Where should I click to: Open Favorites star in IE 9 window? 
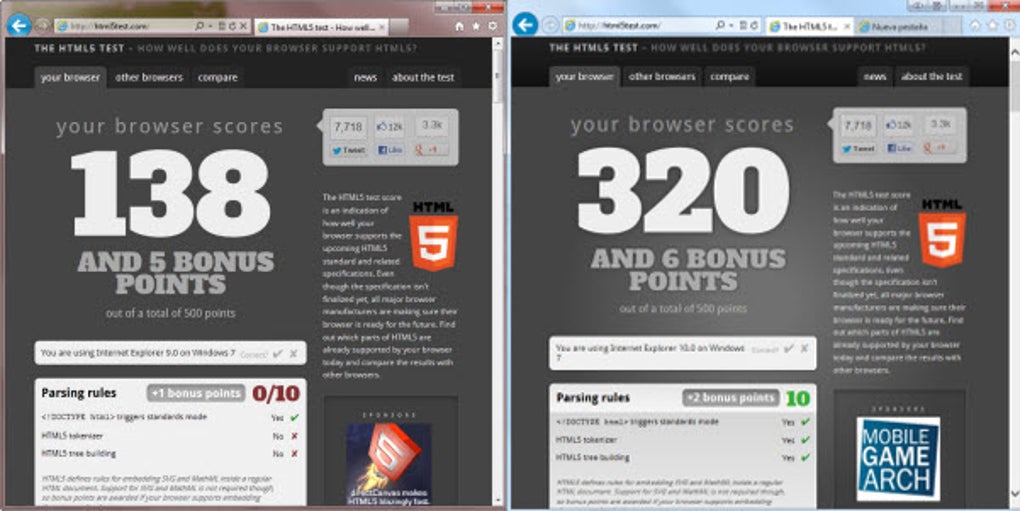476,27
